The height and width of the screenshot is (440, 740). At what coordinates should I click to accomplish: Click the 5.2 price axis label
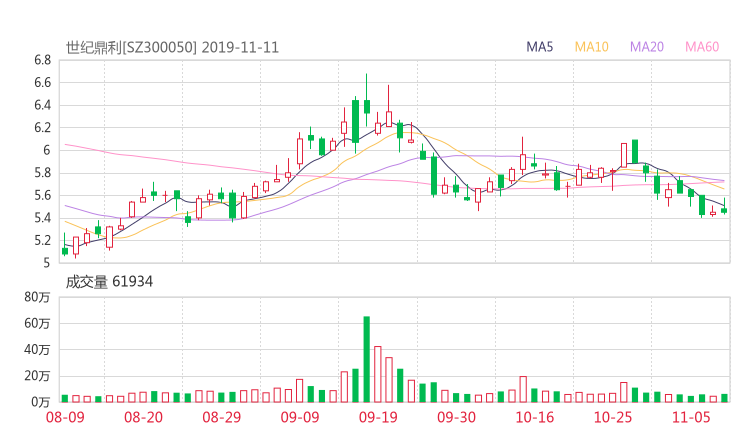[x=42, y=240]
